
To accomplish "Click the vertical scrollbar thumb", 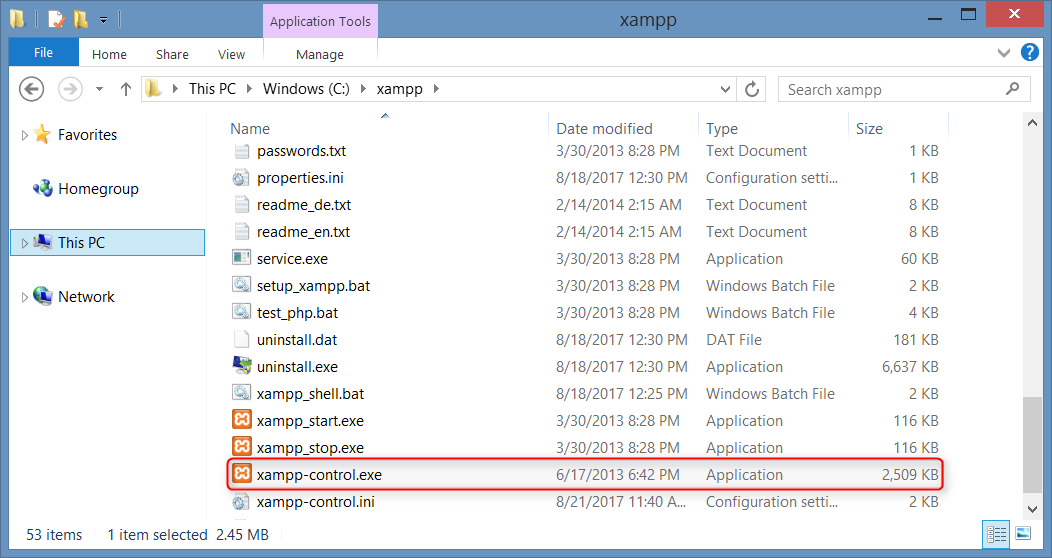I will tap(1032, 445).
